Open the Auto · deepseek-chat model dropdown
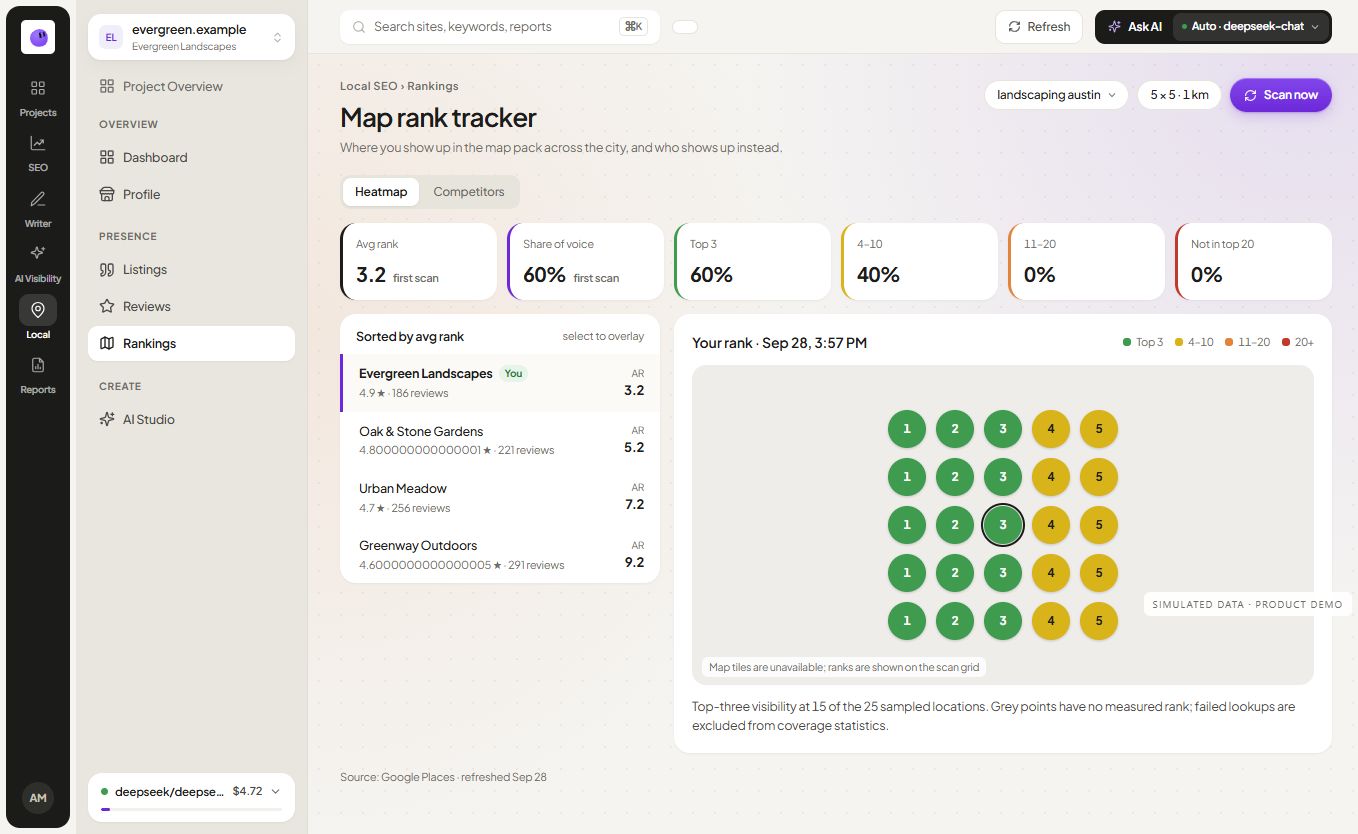 coord(1250,27)
